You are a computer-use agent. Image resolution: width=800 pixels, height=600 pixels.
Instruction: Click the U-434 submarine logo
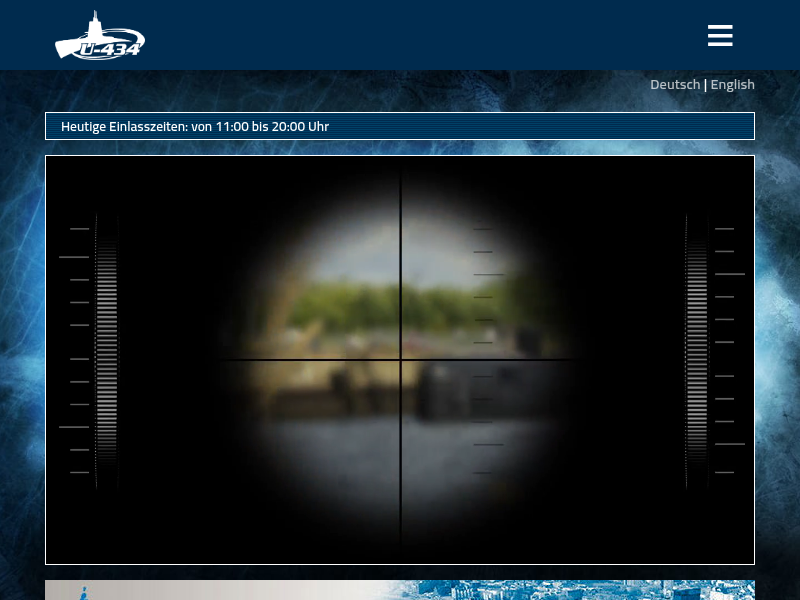[100, 37]
